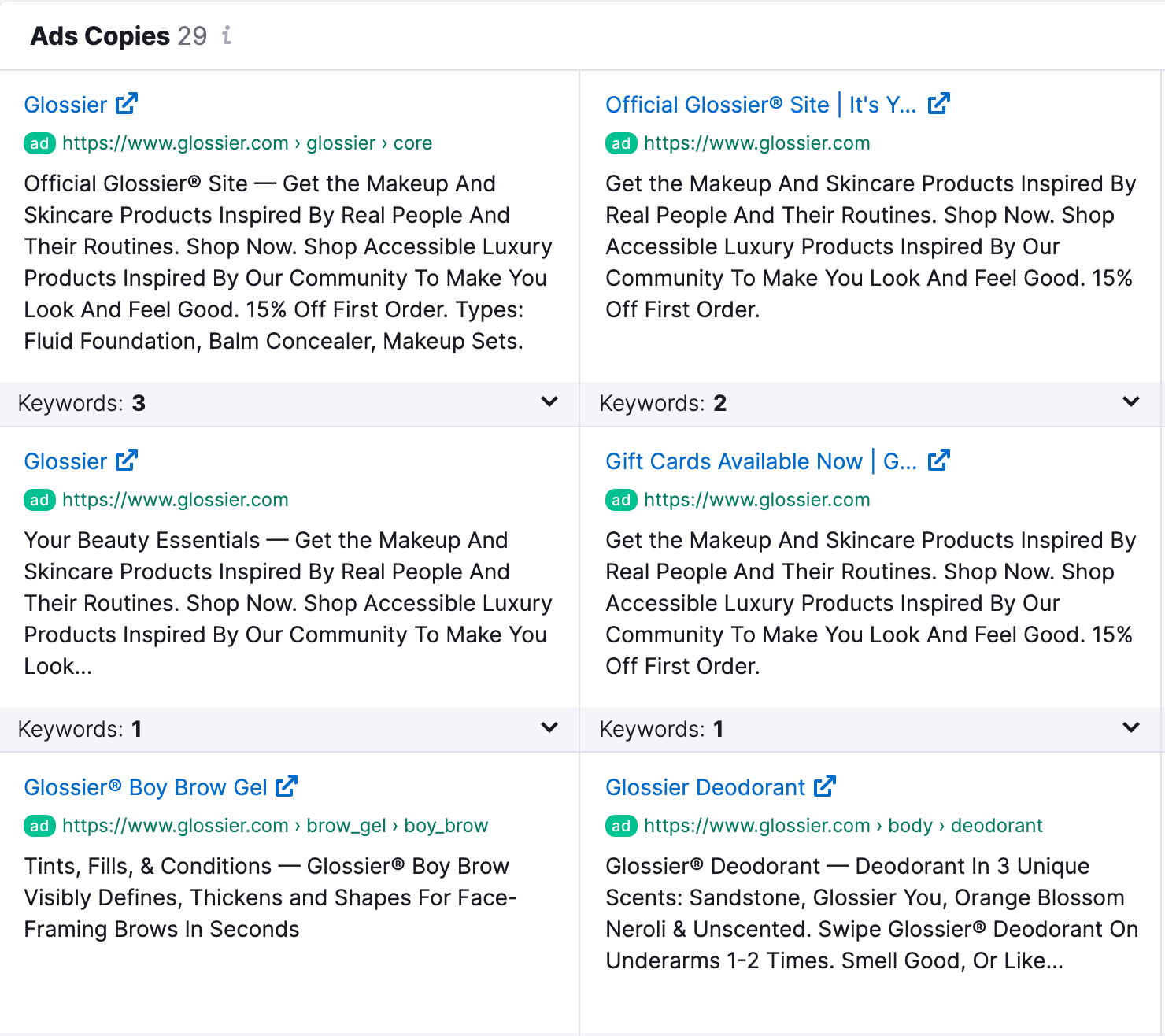The height and width of the screenshot is (1036, 1165).
Task: Click the info icon next to Ads Copies 29
Action: (x=227, y=35)
